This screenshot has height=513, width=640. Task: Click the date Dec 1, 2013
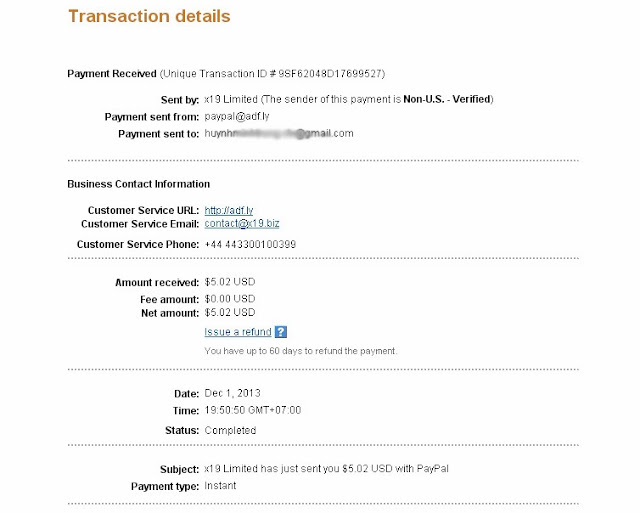click(x=232, y=394)
